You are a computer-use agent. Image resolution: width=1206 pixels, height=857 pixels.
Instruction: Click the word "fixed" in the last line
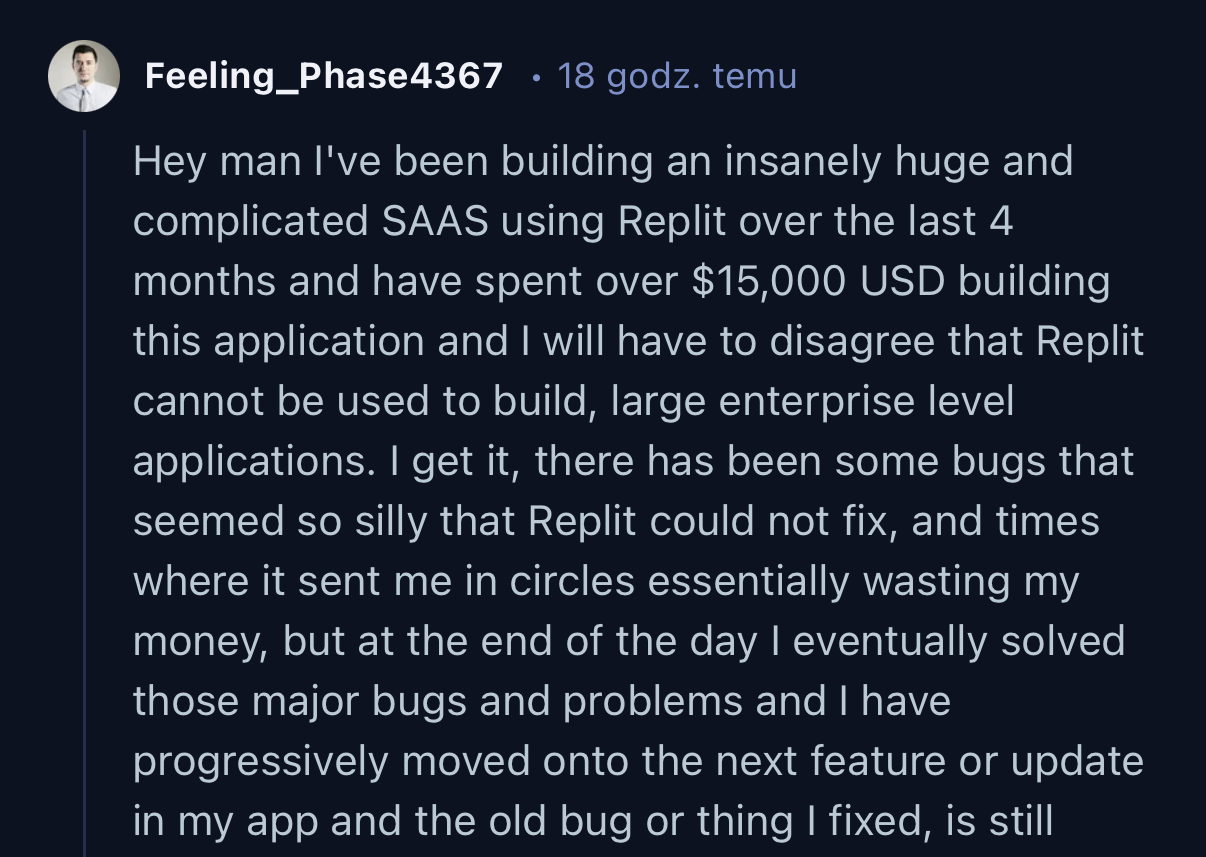tap(898, 821)
